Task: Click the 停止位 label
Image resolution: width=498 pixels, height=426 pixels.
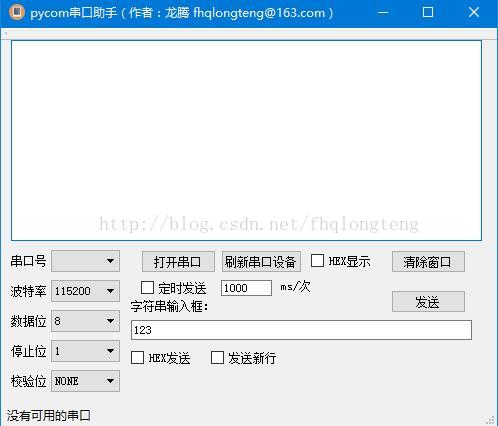Action: tap(28, 351)
